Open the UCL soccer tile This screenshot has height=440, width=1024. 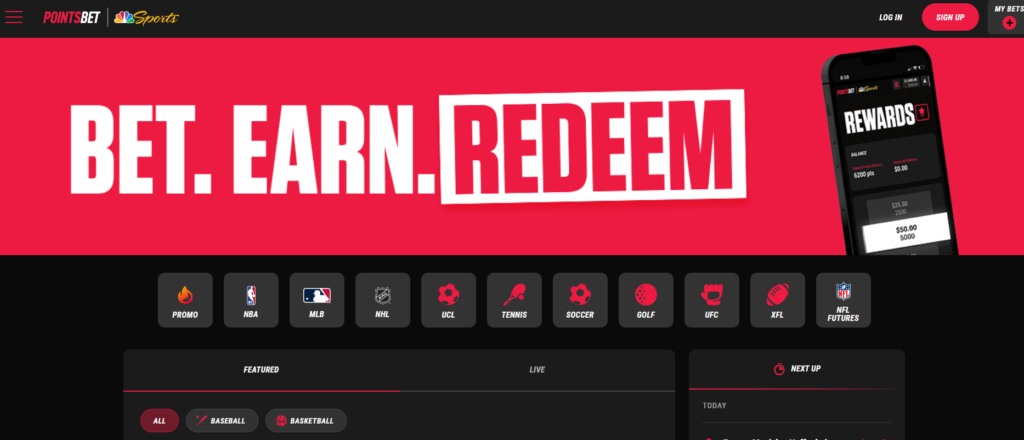coord(449,300)
